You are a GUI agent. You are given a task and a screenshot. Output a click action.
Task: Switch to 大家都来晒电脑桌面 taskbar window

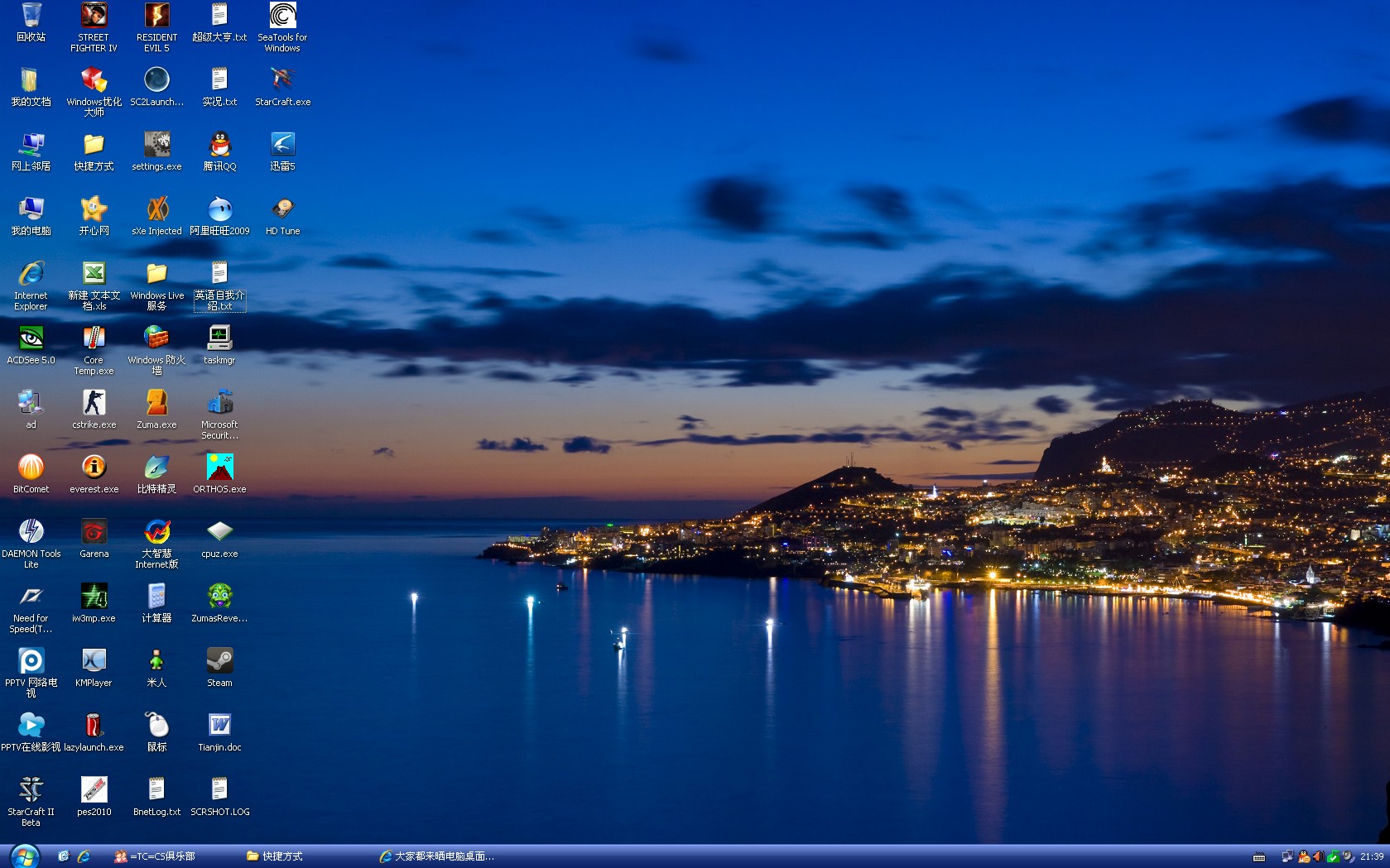(x=437, y=856)
